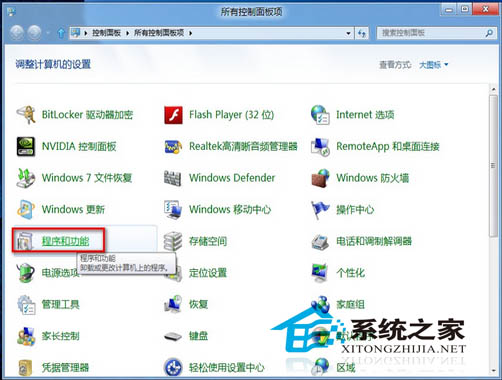Click the scrollbar down arrow
The height and width of the screenshot is (380, 502).
tap(493, 370)
